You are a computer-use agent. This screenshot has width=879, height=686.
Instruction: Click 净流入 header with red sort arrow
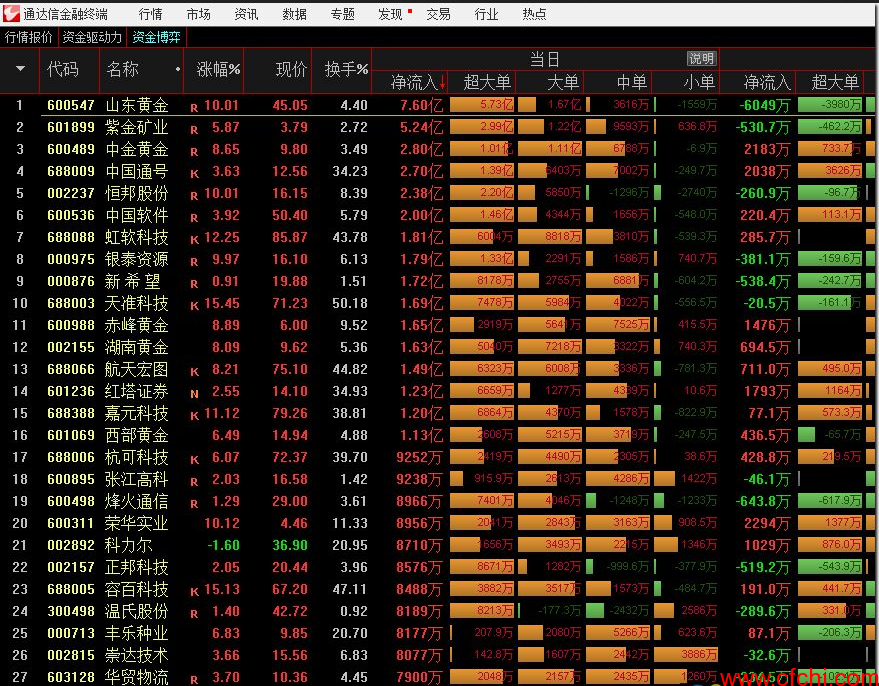[x=418, y=82]
